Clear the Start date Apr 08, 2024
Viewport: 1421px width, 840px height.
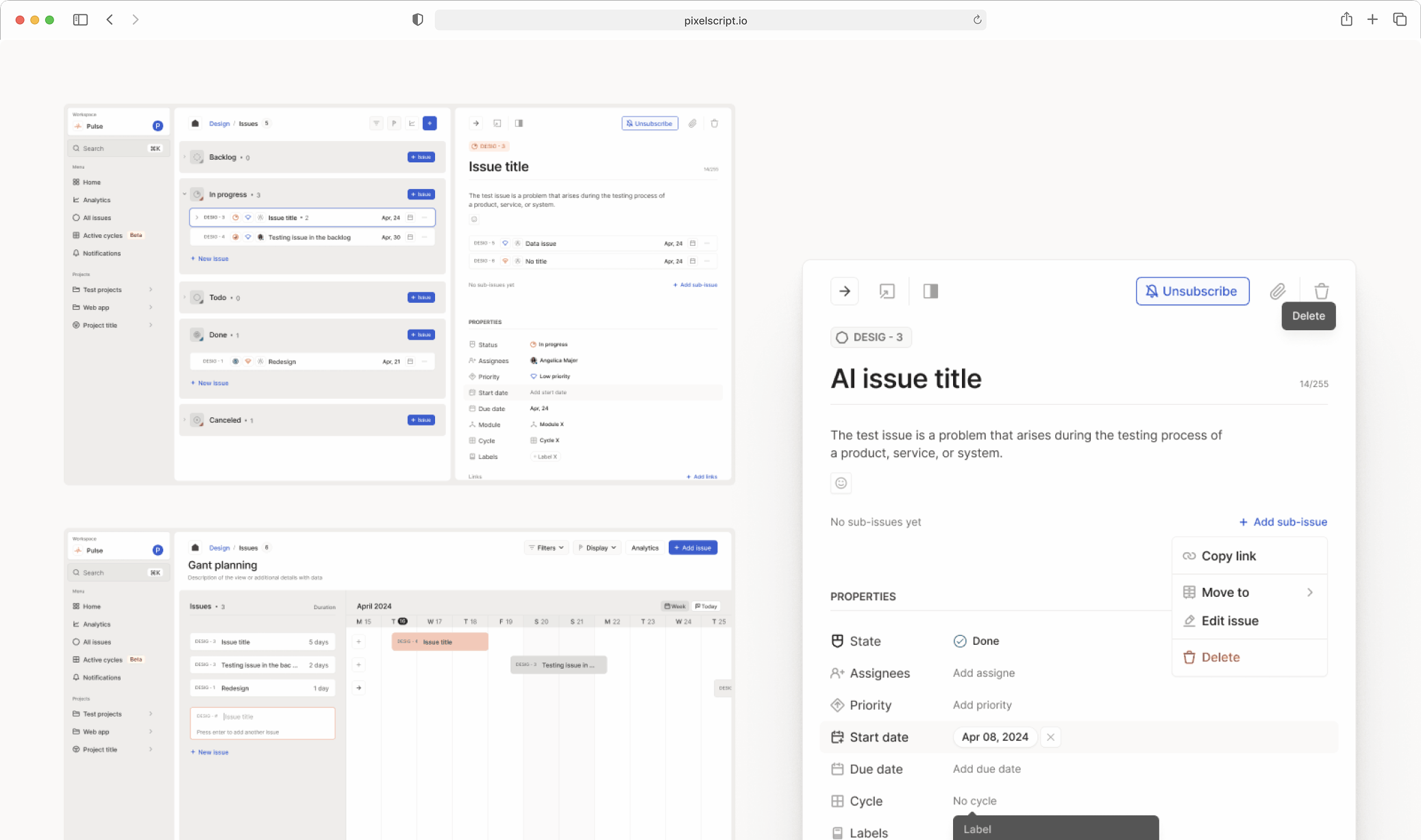[x=1050, y=737]
